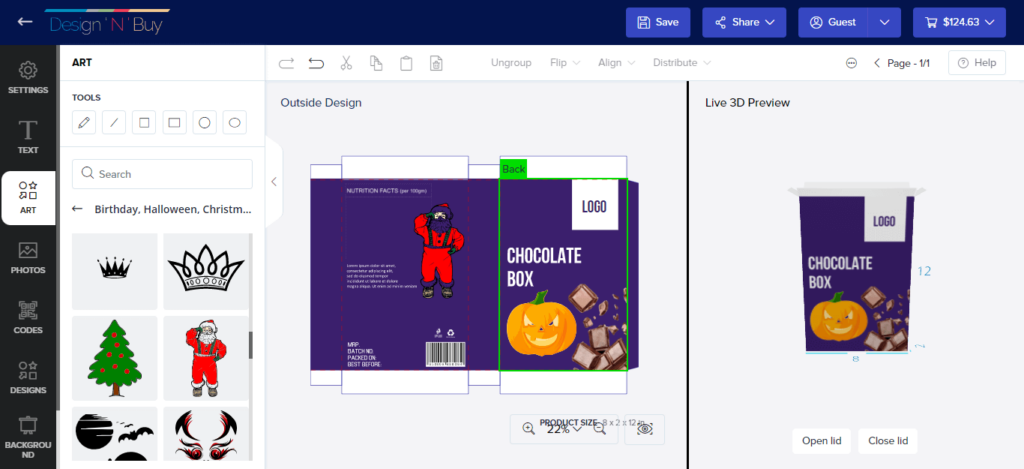Viewport: 1024px width, 469px height.
Task: Click Ungroup in the toolbar
Action: click(x=511, y=63)
